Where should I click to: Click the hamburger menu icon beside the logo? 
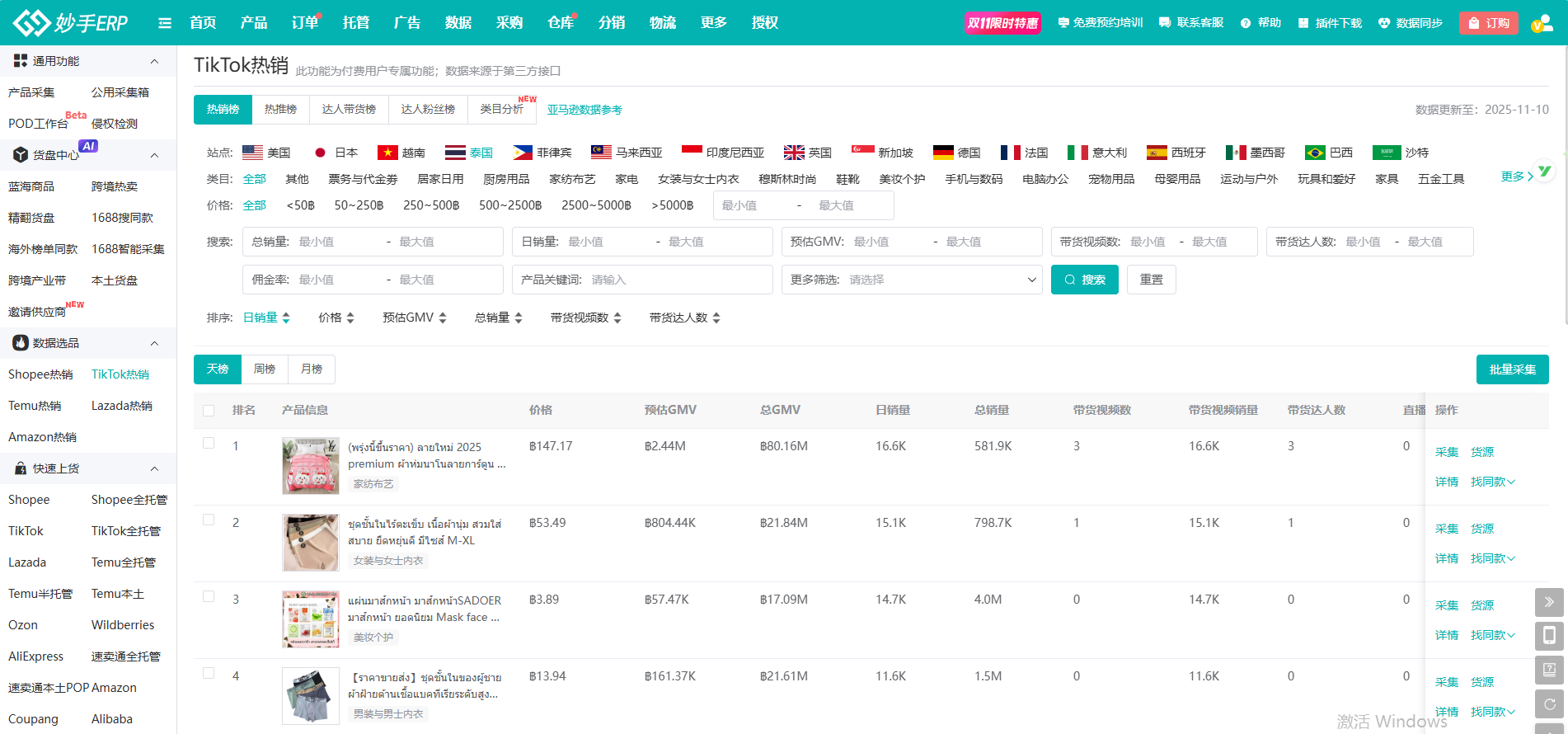tap(165, 23)
